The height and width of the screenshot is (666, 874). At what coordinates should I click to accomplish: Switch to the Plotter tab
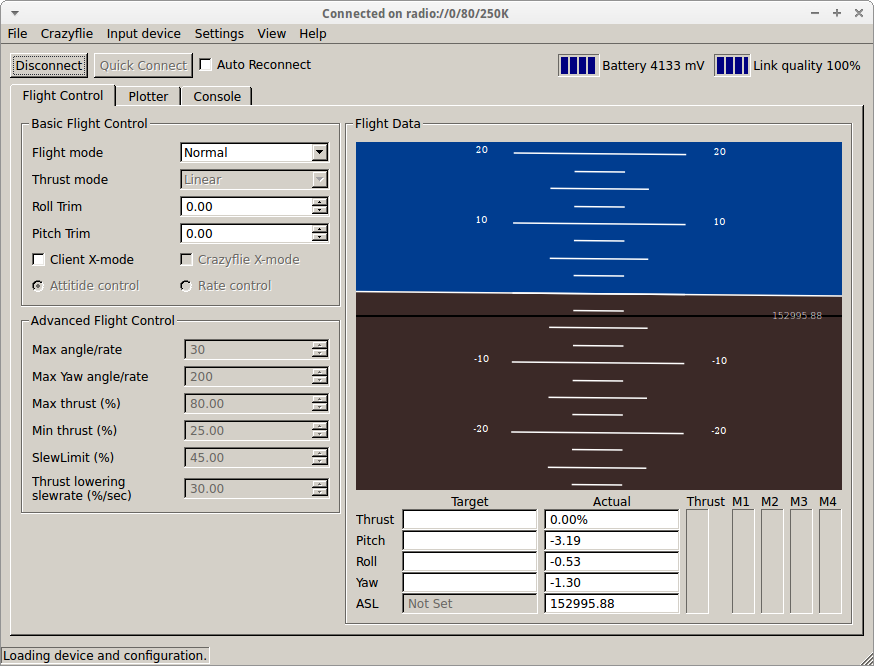click(x=148, y=97)
